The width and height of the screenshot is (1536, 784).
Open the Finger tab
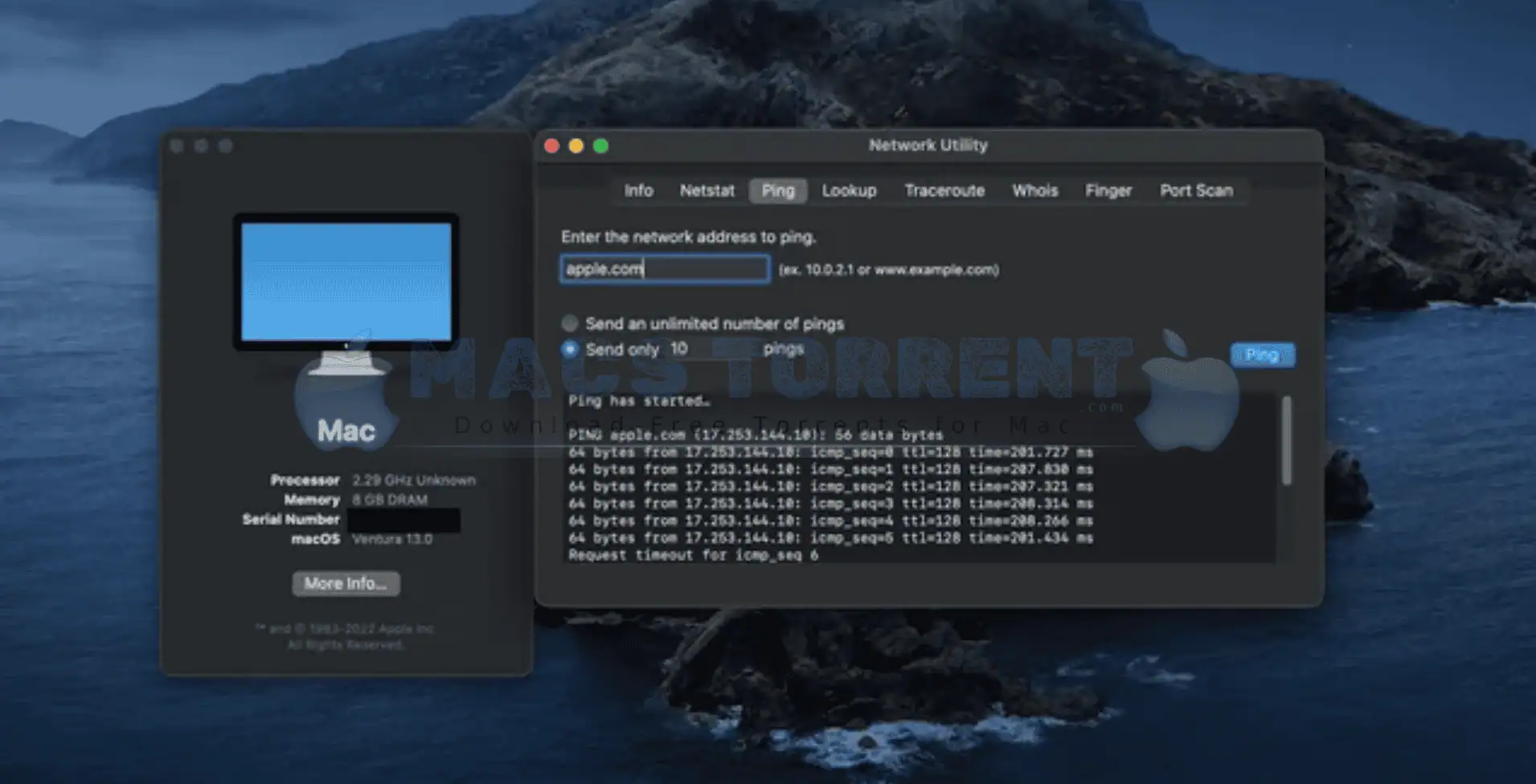point(1108,190)
